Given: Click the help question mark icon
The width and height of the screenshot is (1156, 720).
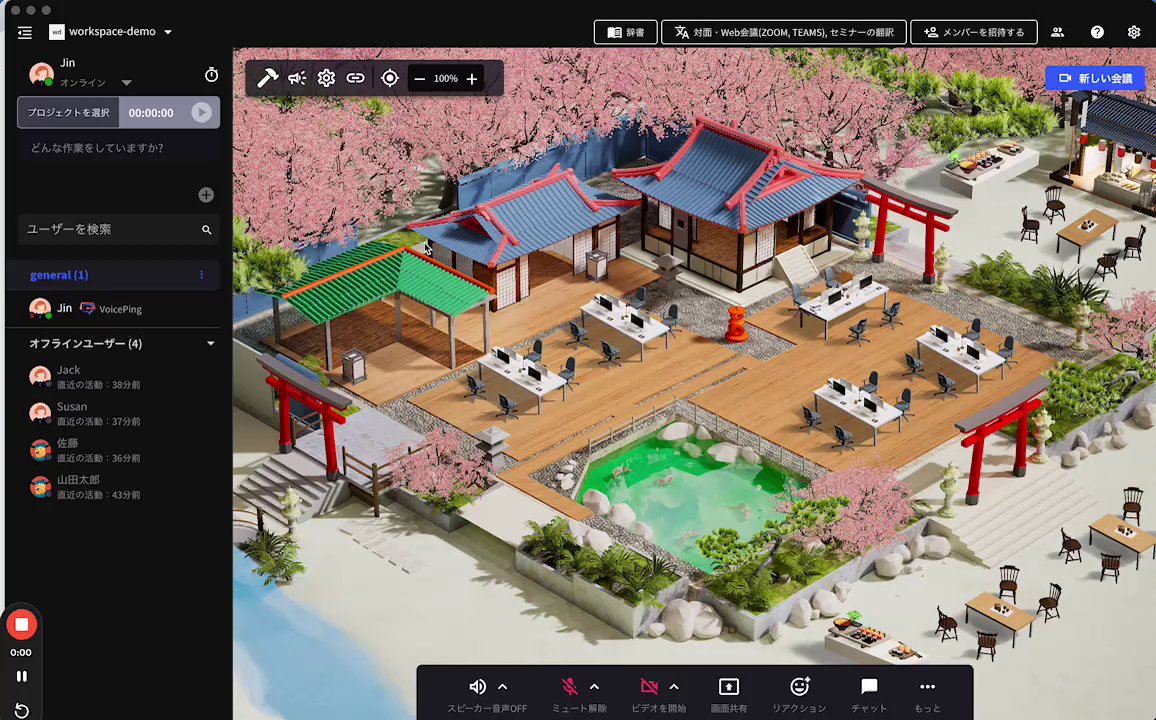Looking at the screenshot, I should [1097, 32].
